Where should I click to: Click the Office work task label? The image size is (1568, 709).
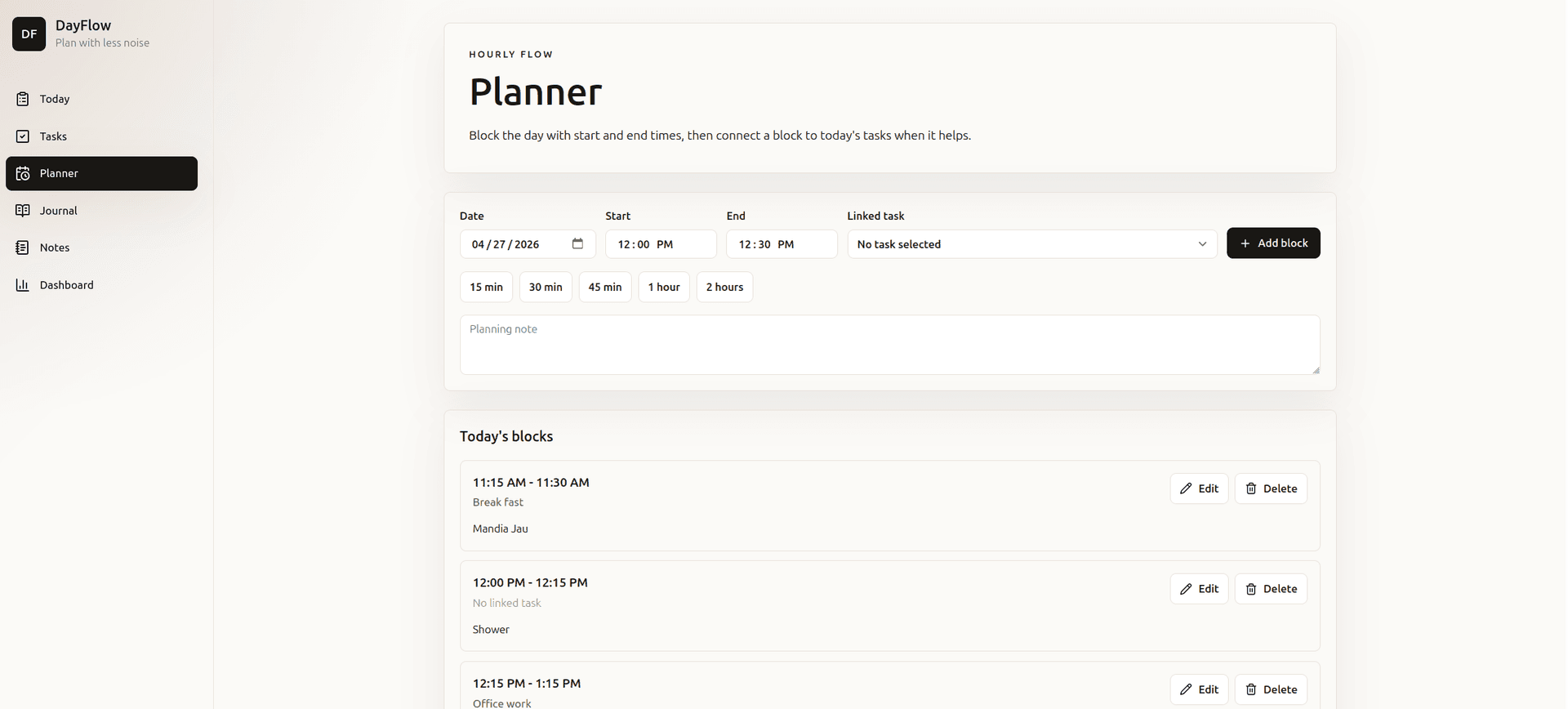(502, 703)
